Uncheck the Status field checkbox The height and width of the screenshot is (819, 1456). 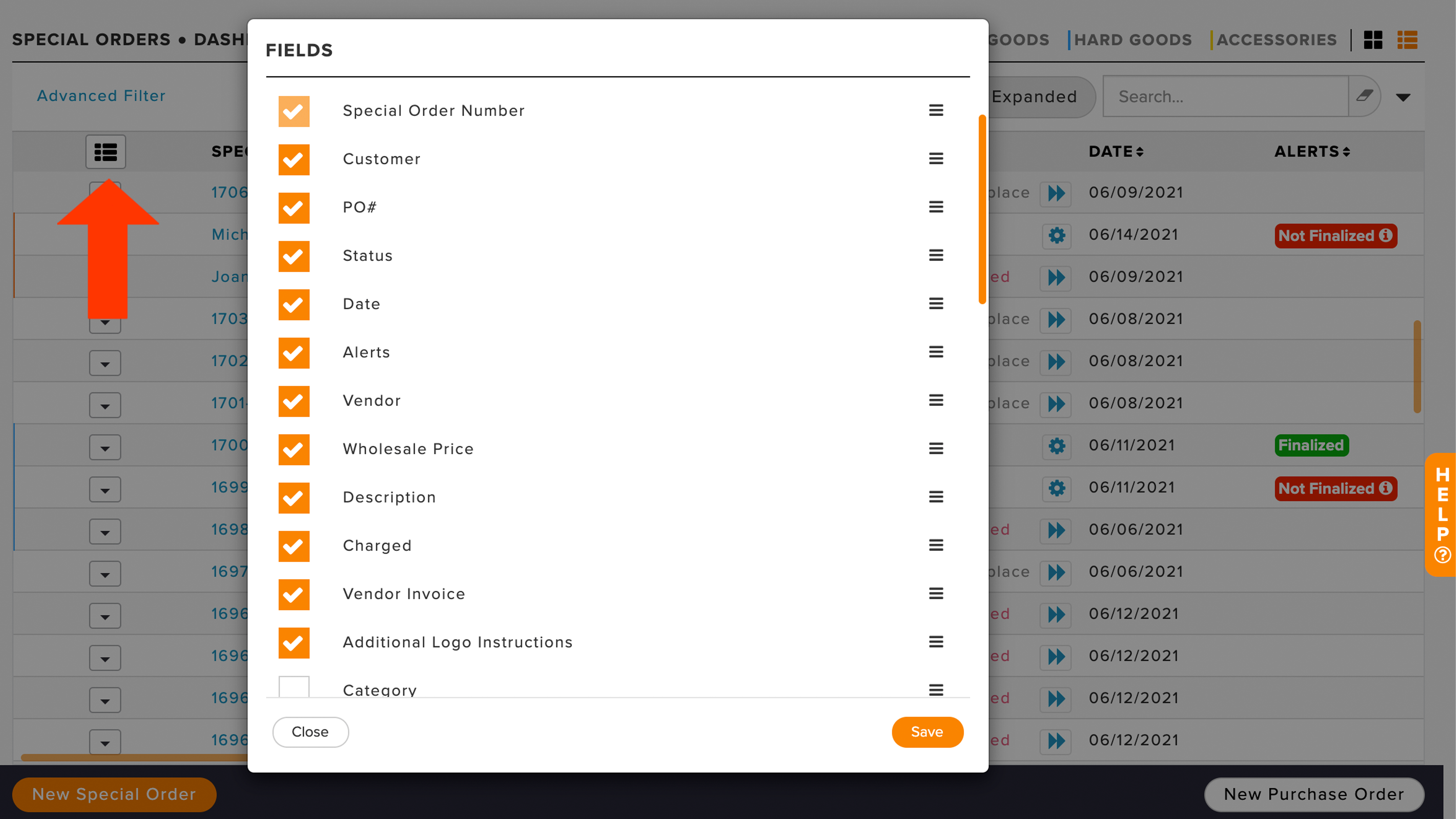(x=294, y=256)
